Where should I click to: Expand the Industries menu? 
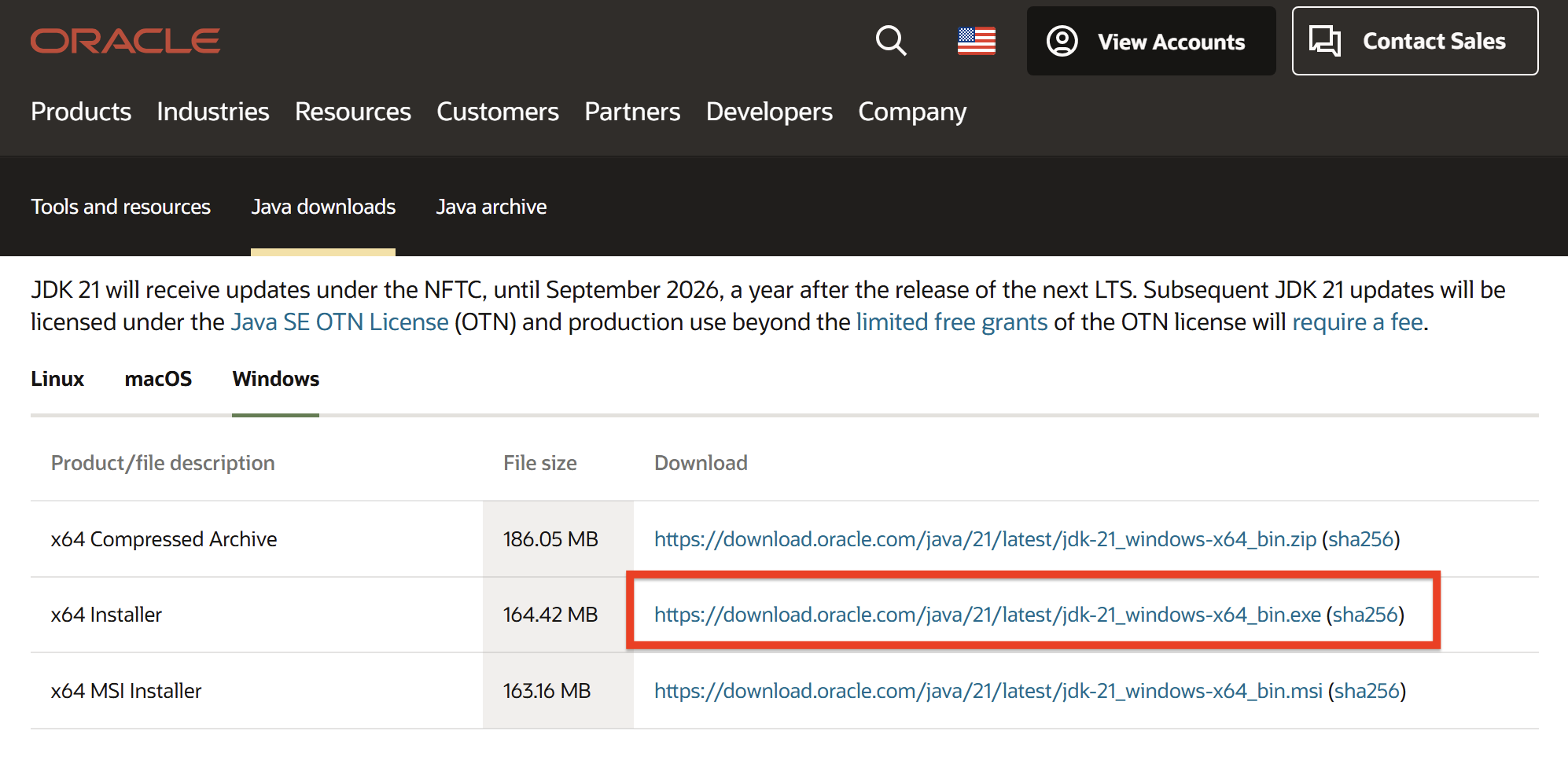tap(212, 112)
